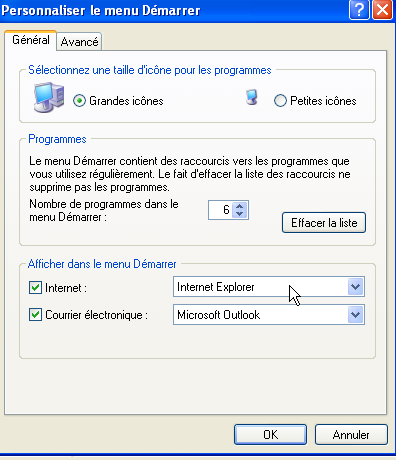Confirm with the OK button
396x460 pixels.
coord(270,435)
